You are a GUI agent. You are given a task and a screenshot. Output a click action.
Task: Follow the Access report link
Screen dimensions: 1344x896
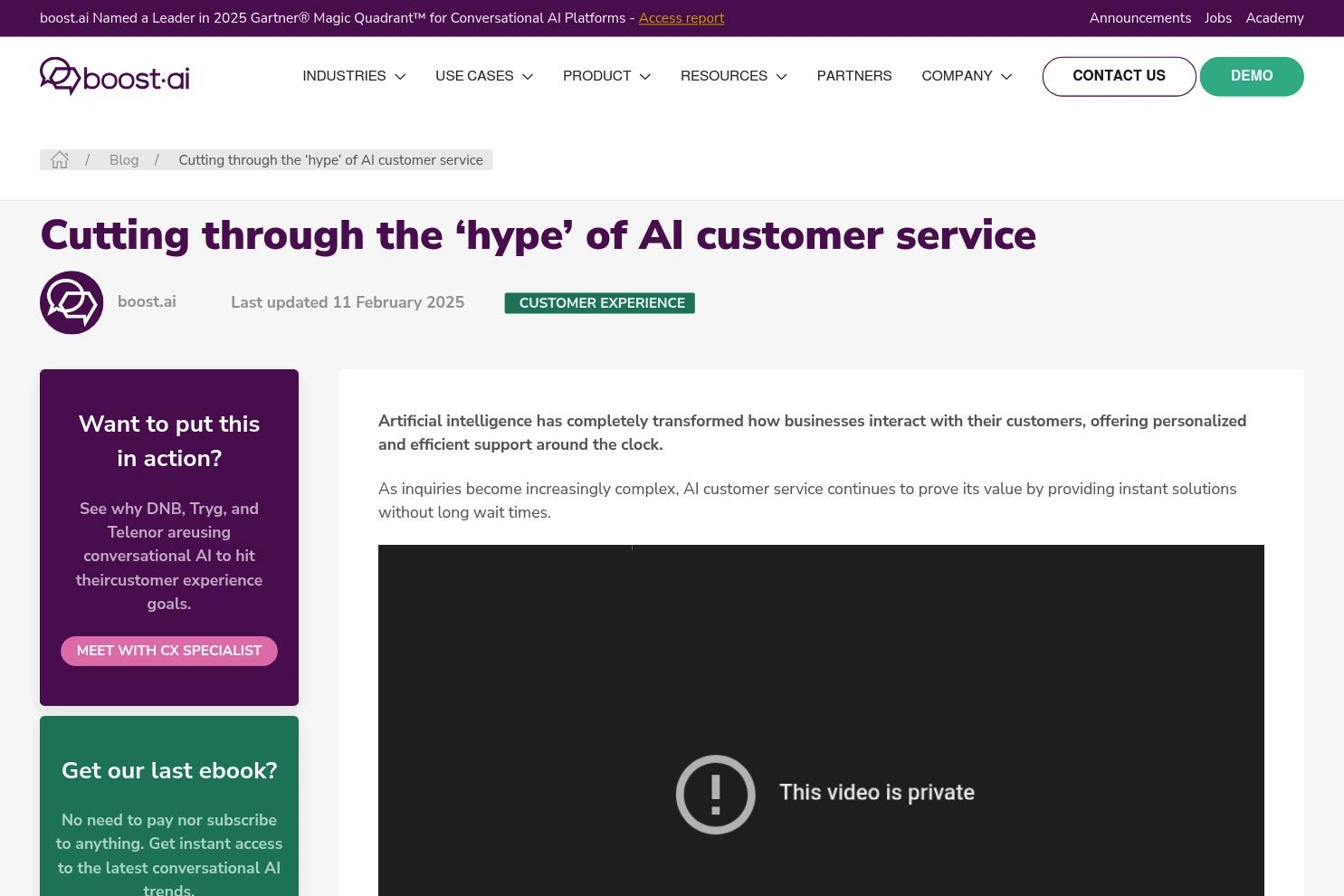coord(682,18)
